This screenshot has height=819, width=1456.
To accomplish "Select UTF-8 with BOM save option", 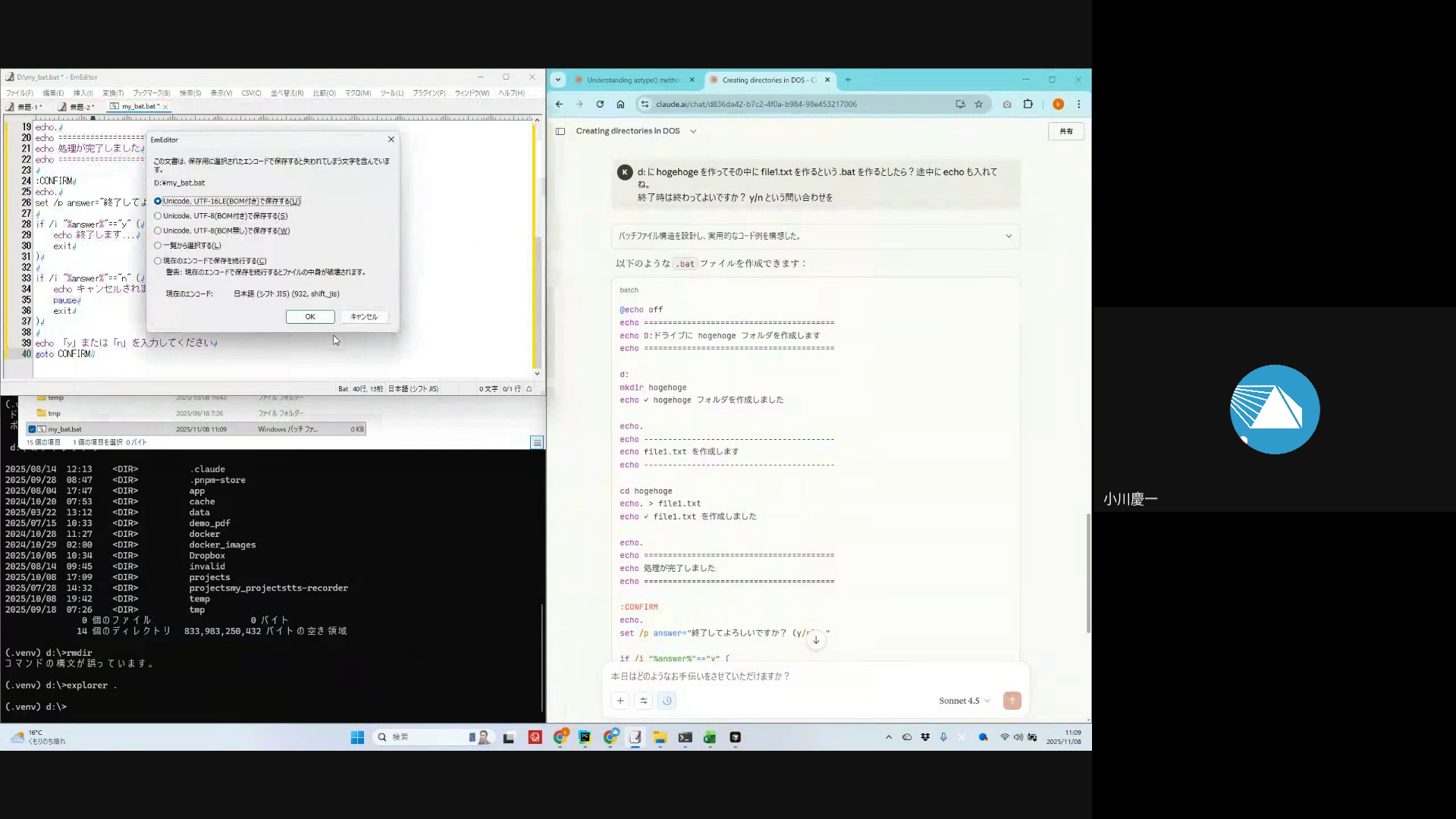I will coord(158,216).
